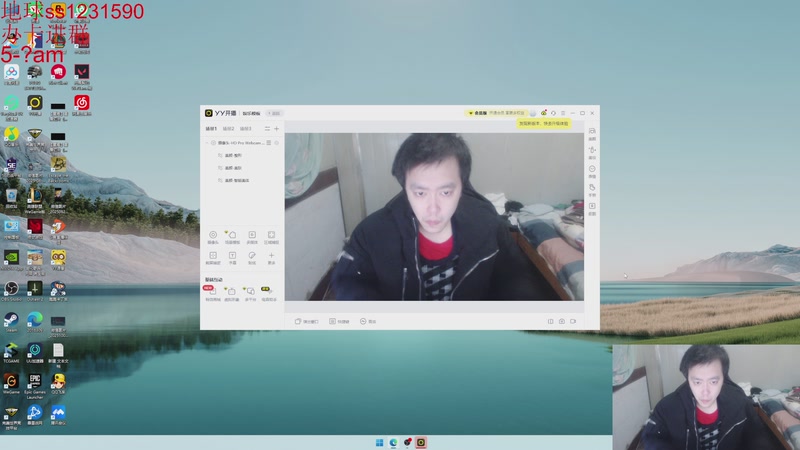Start recording with the camcorder icon below preview
800x450 pixels.
[573, 321]
